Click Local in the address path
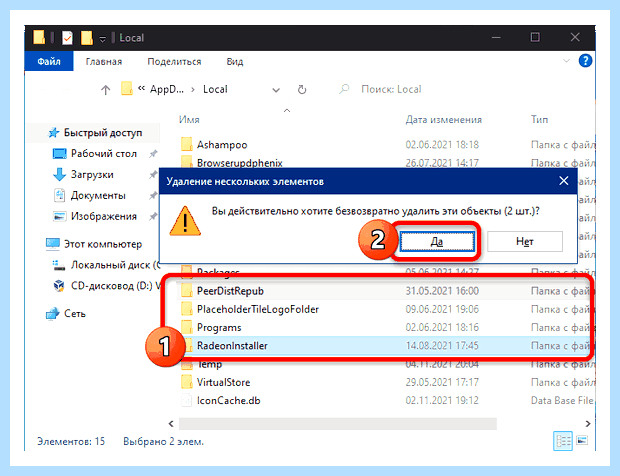Screen dimensions: 620x476 tap(215, 89)
